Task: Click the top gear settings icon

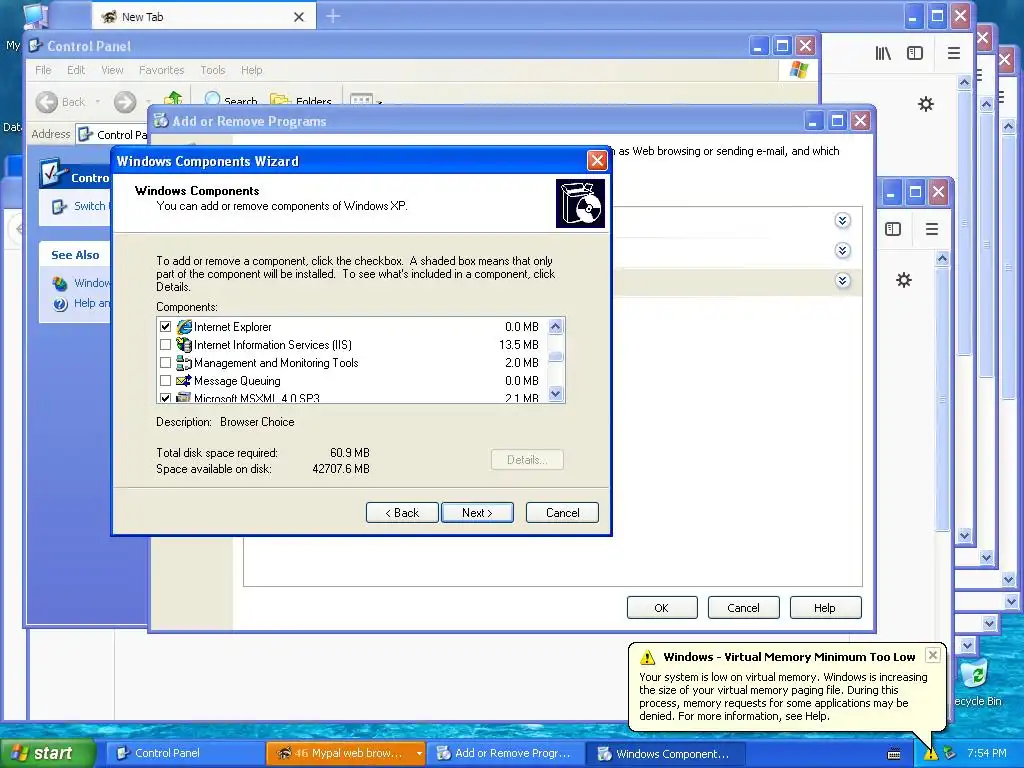Action: point(925,104)
